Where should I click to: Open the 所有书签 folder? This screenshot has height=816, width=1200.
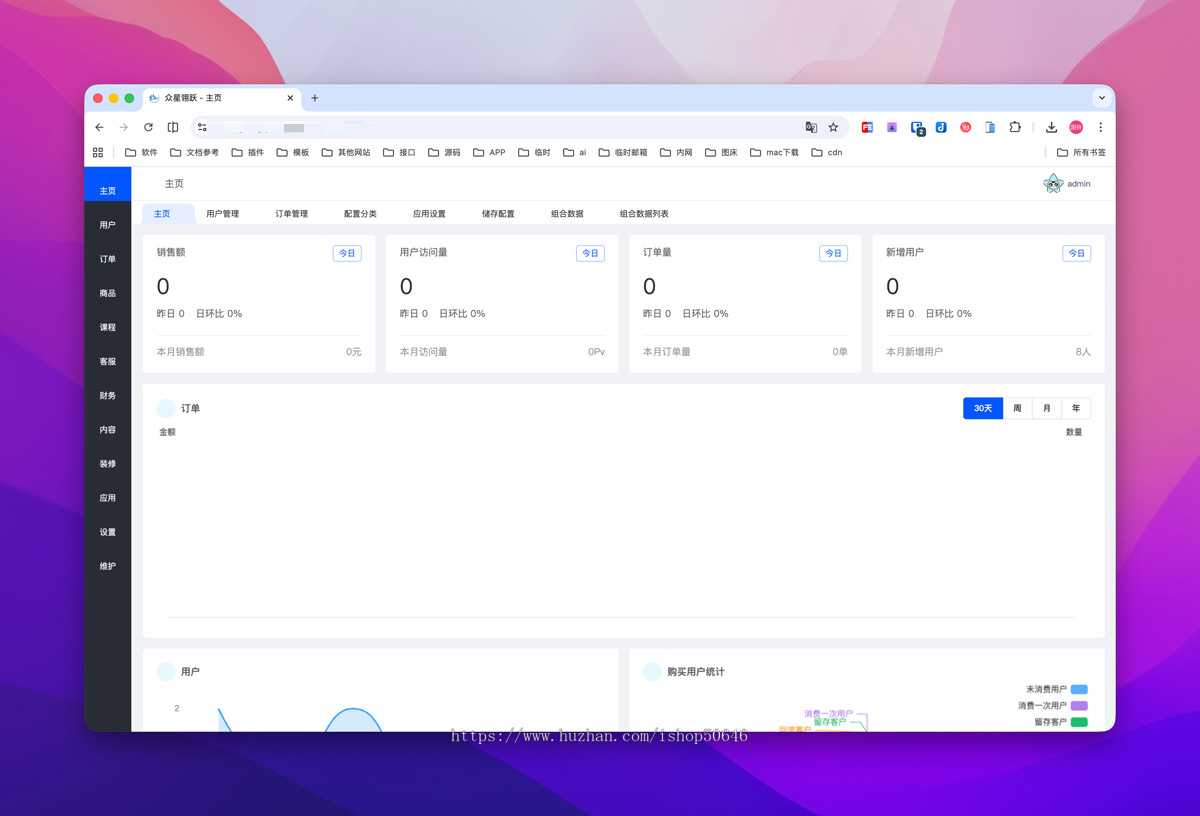point(1081,153)
